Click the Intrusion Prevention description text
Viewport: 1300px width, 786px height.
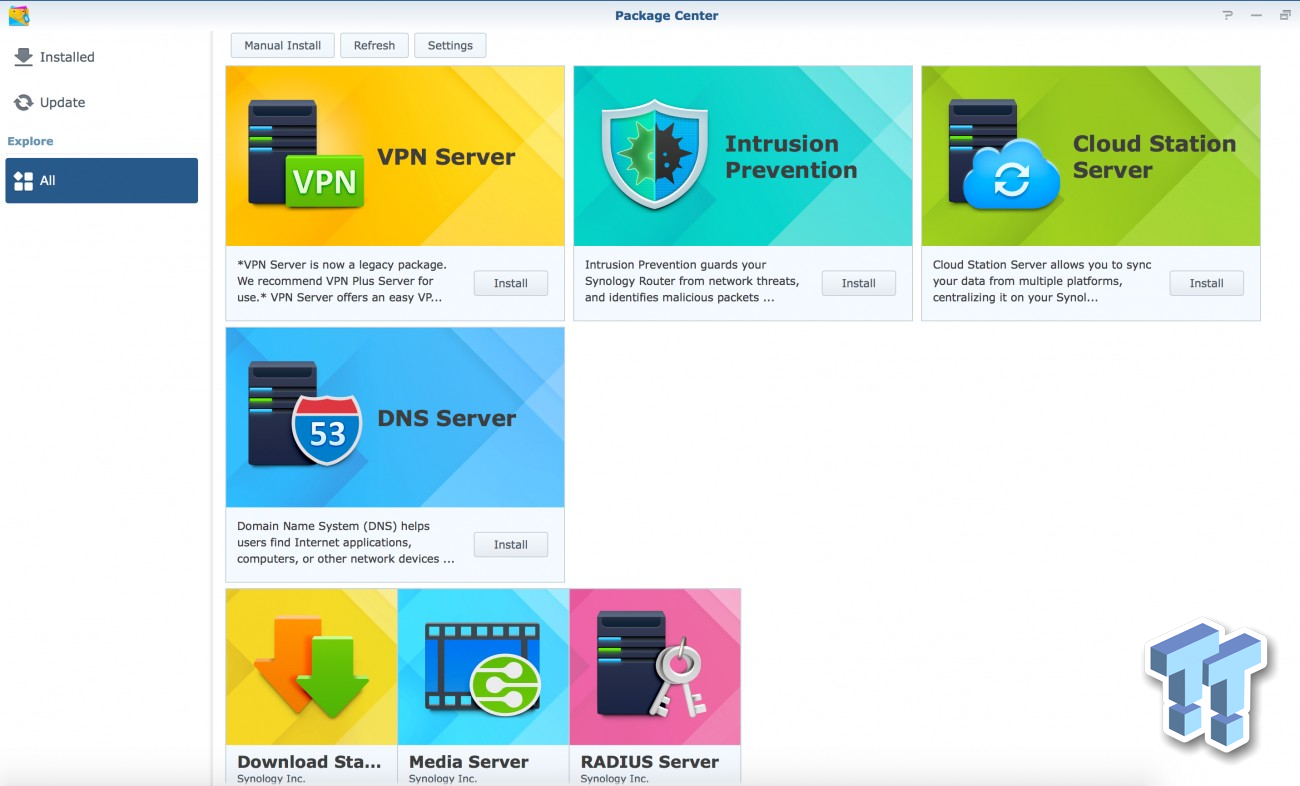click(x=692, y=281)
